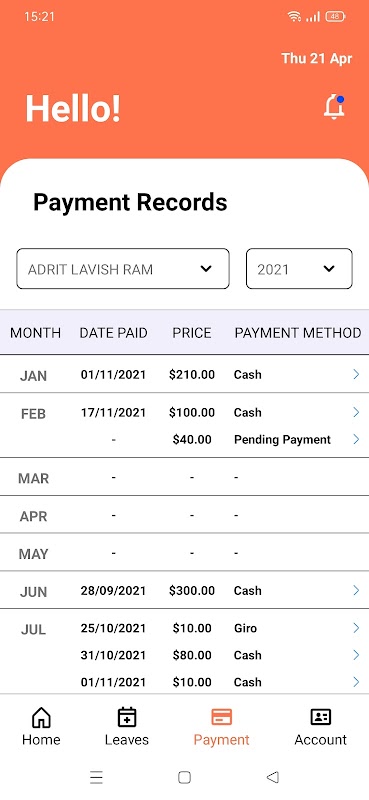Open Giro $10.00 payment chevron
This screenshot has height=800, width=369.
click(356, 628)
